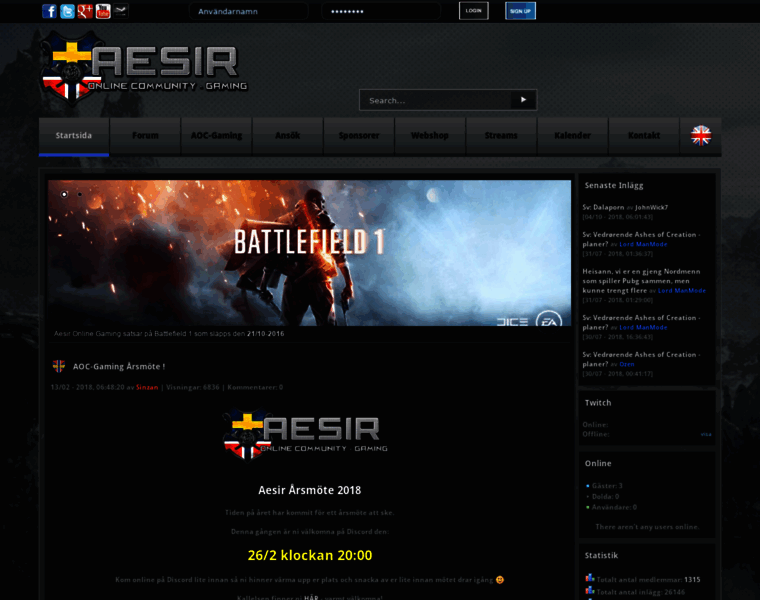The width and height of the screenshot is (760, 600).
Task: Switch language via the UK flag icon
Action: click(701, 136)
